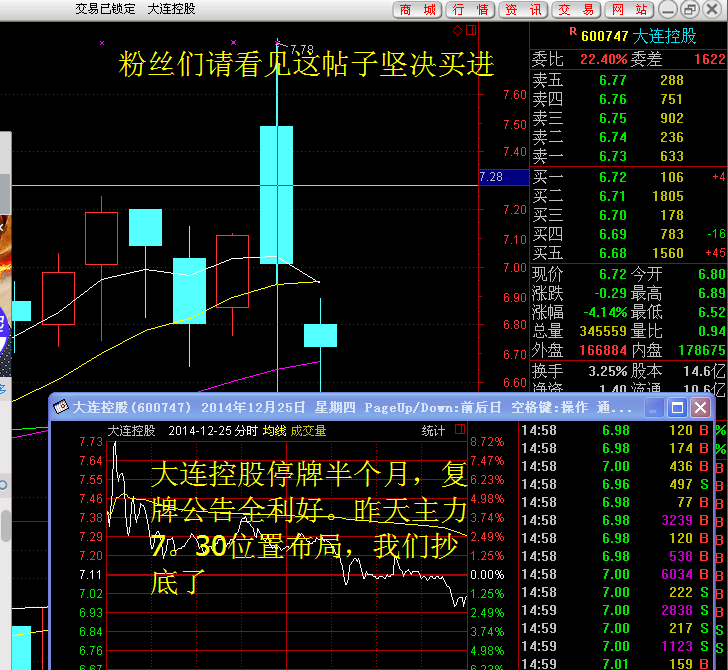The height and width of the screenshot is (670, 728).
Task: Select the 卖五 row at 6.77
Action: (x=628, y=80)
